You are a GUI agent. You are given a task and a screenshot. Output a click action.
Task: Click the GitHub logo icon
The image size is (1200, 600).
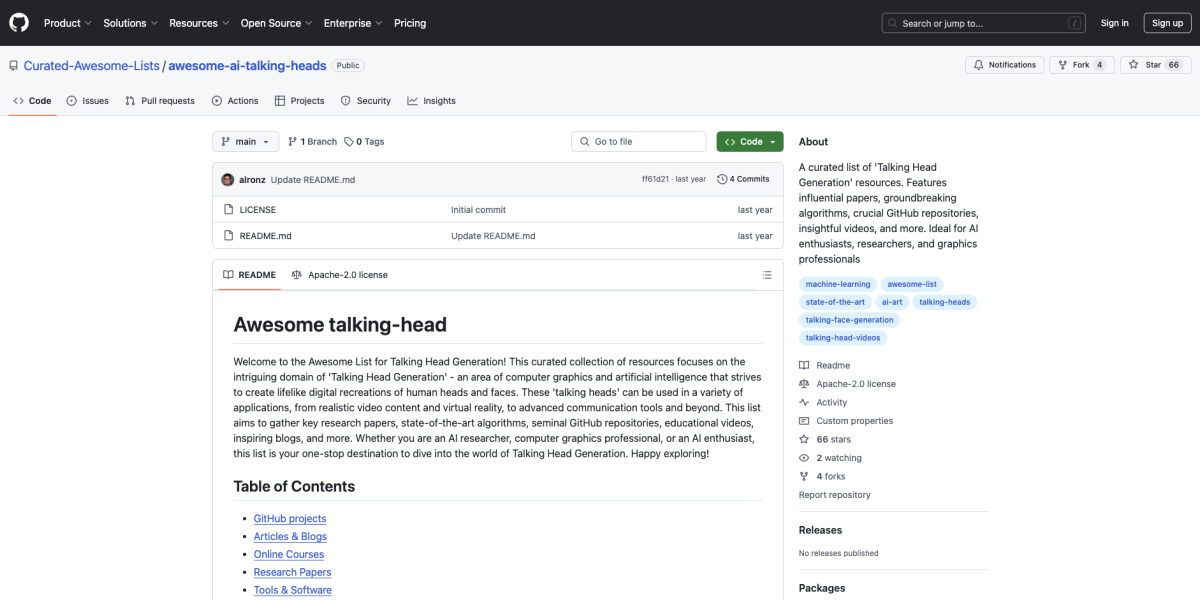coord(20,23)
